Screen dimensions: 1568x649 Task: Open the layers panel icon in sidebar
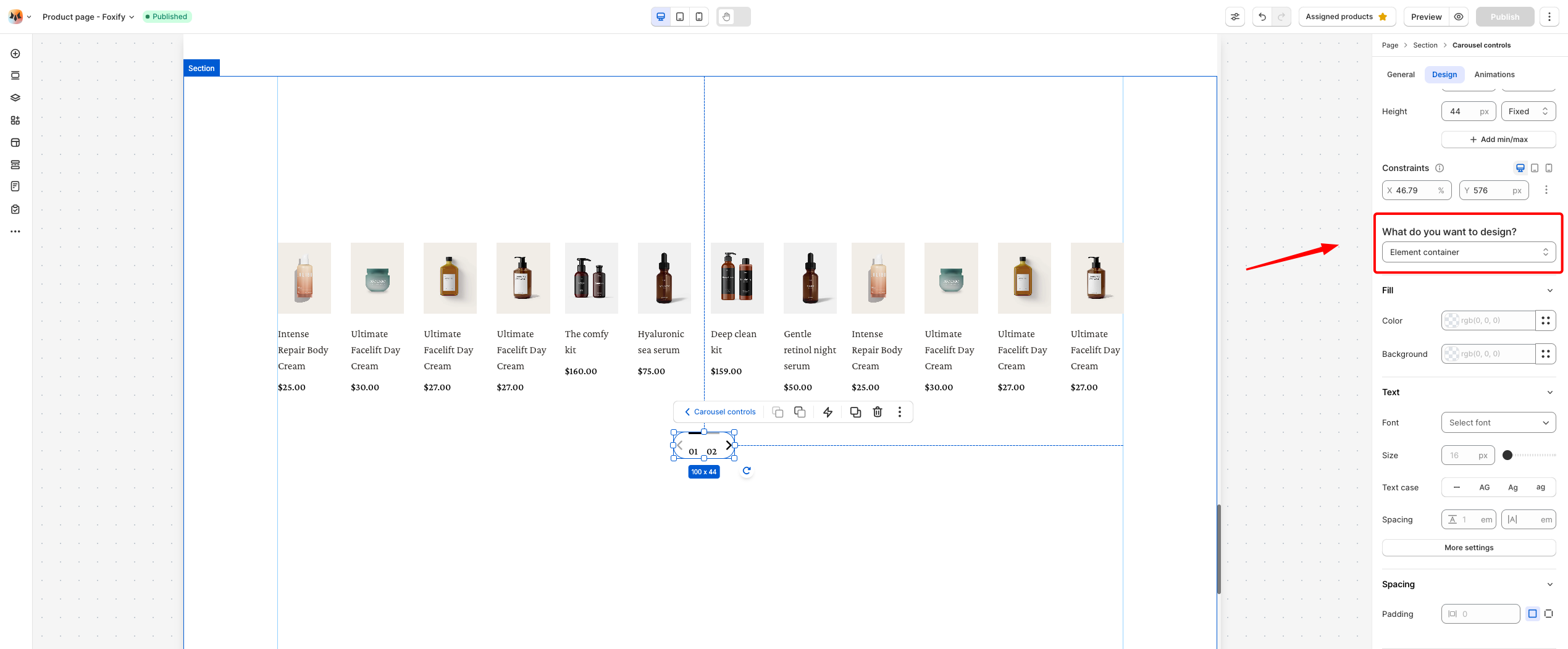tap(15, 98)
